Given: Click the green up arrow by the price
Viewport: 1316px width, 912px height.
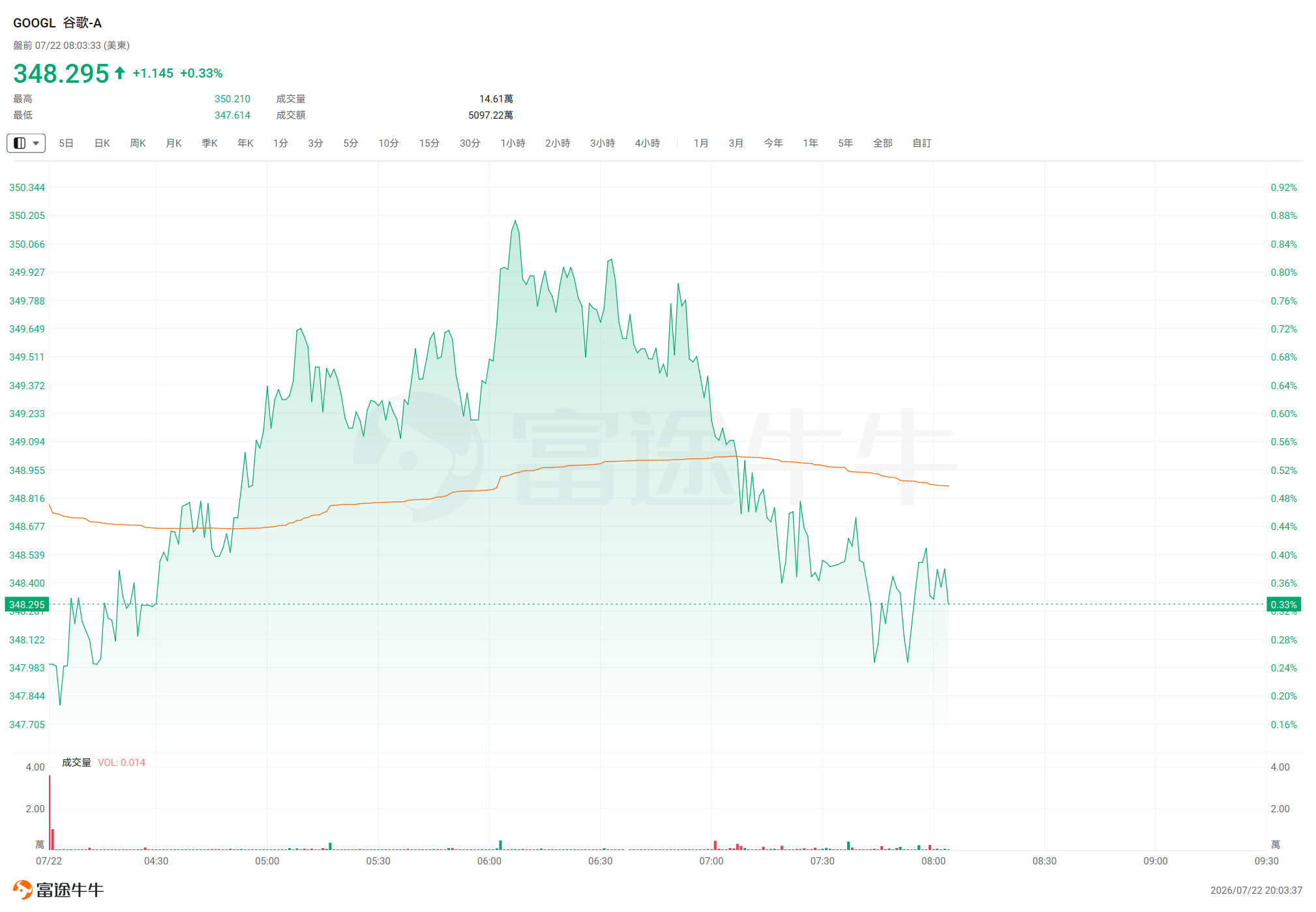Looking at the screenshot, I should point(120,73).
